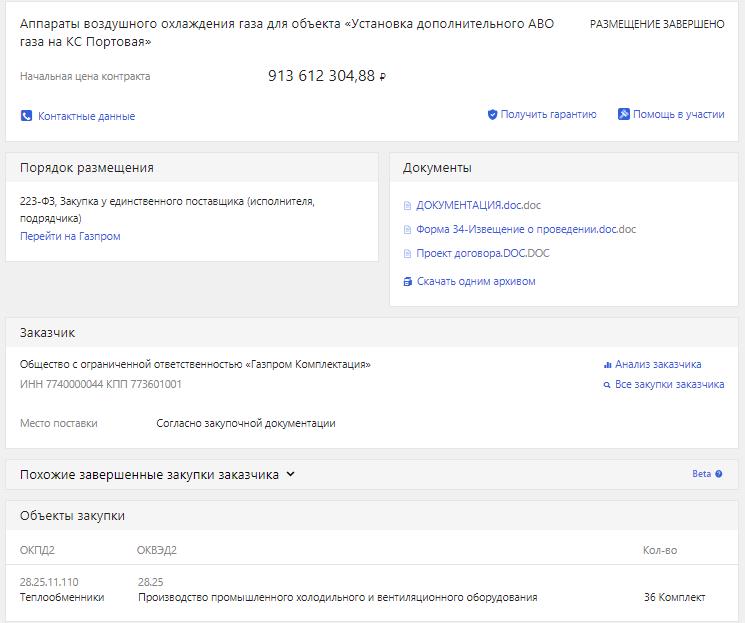745x623 pixels.
Task: Click the gavel icon for Помощь в участии
Action: [623, 114]
